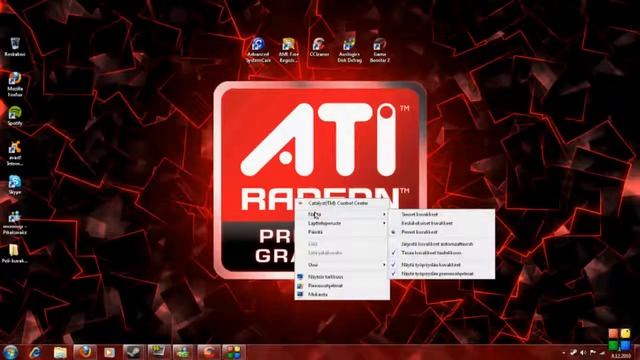Image resolution: width=640 pixels, height=360 pixels.
Task: Enable Järjestä kuvakkeet automaattisesti
Action: coord(442,244)
